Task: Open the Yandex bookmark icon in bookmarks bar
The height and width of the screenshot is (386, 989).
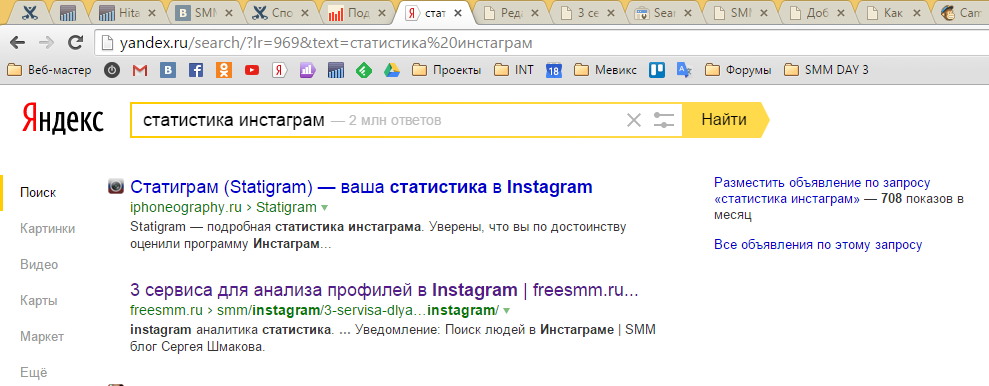Action: click(279, 71)
